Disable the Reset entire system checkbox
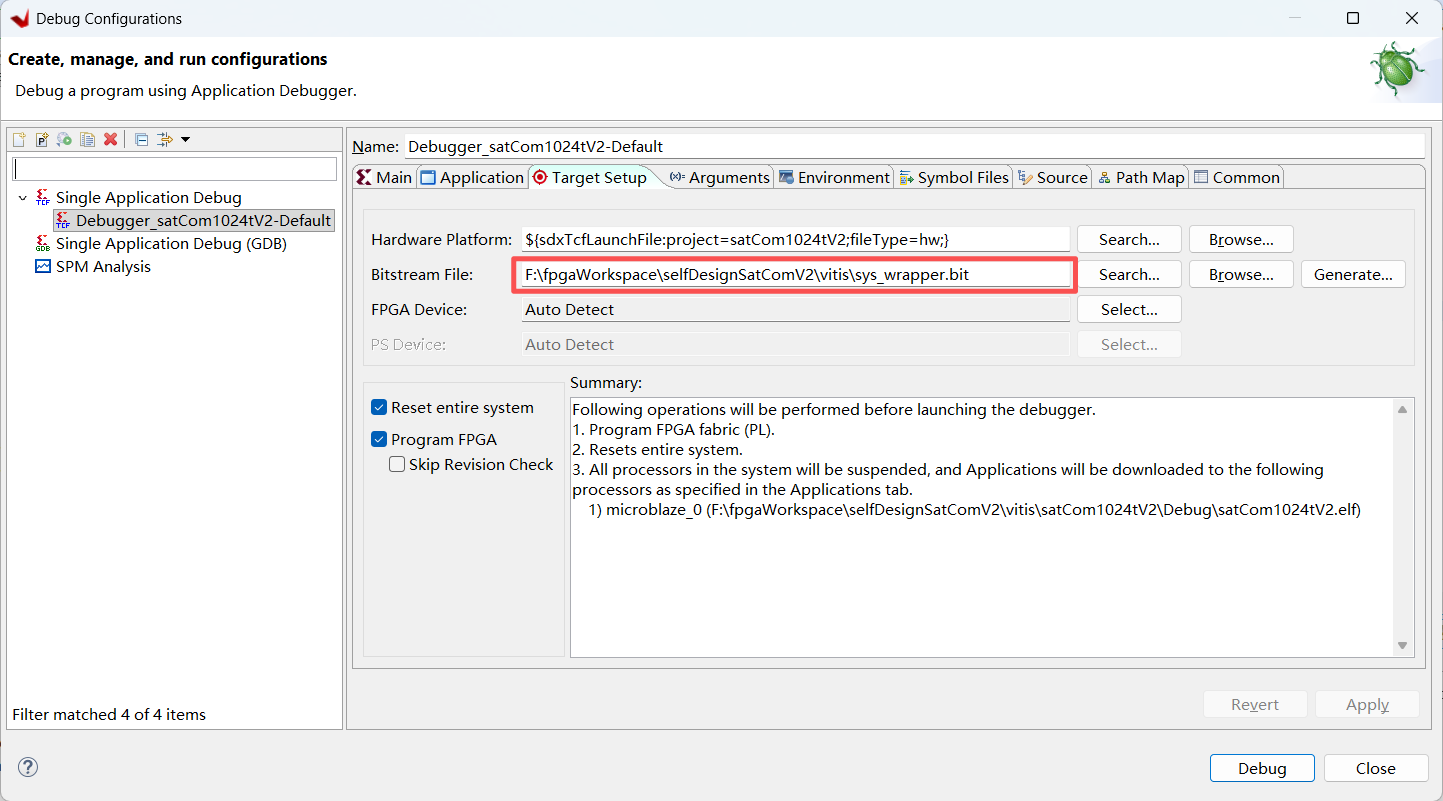Screen dimensions: 1443x801 click(378, 407)
